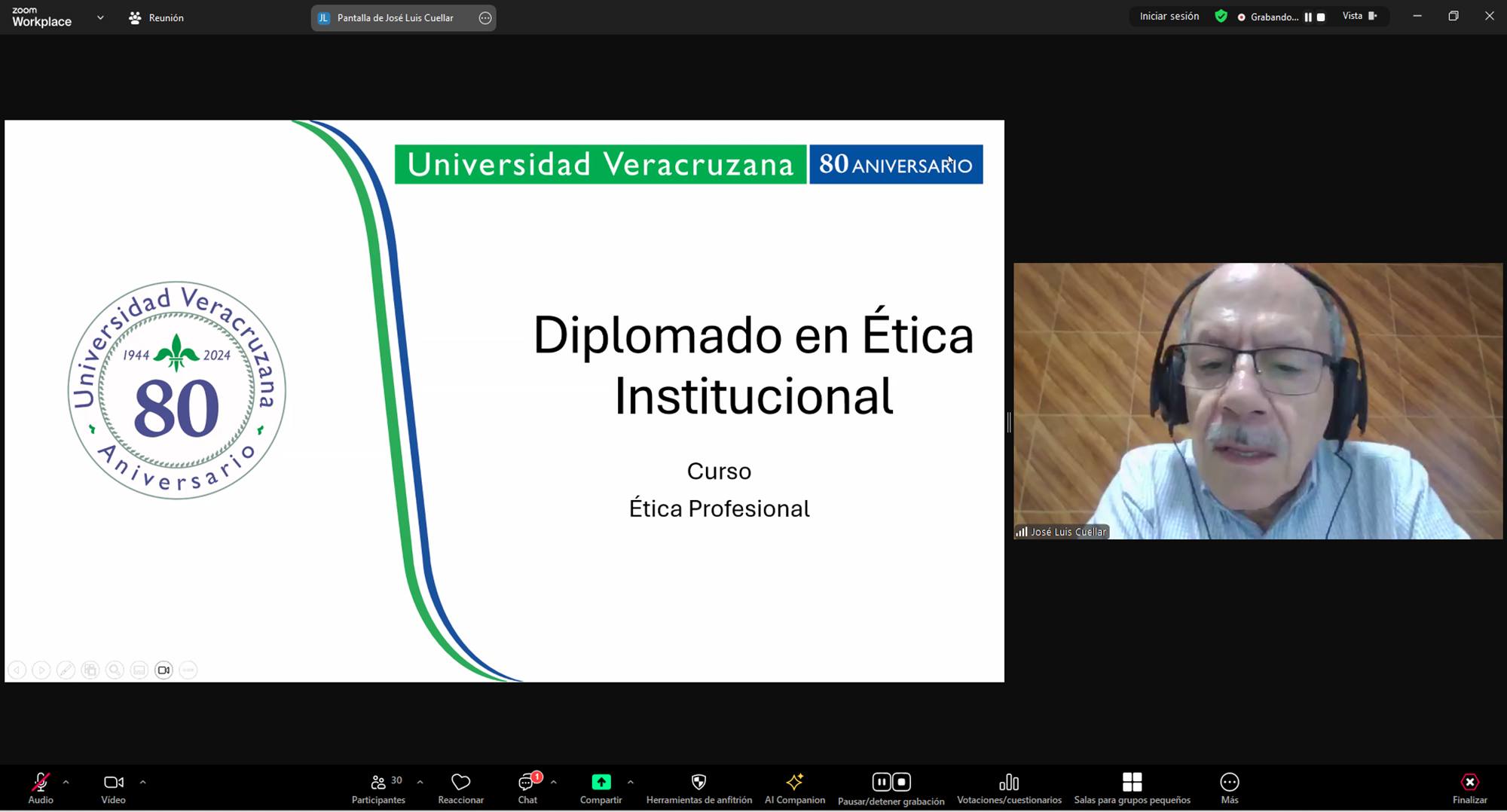Viewport: 1507px width, 812px height.
Task: Expand video options arrow next to Vídeo
Action: point(142,783)
